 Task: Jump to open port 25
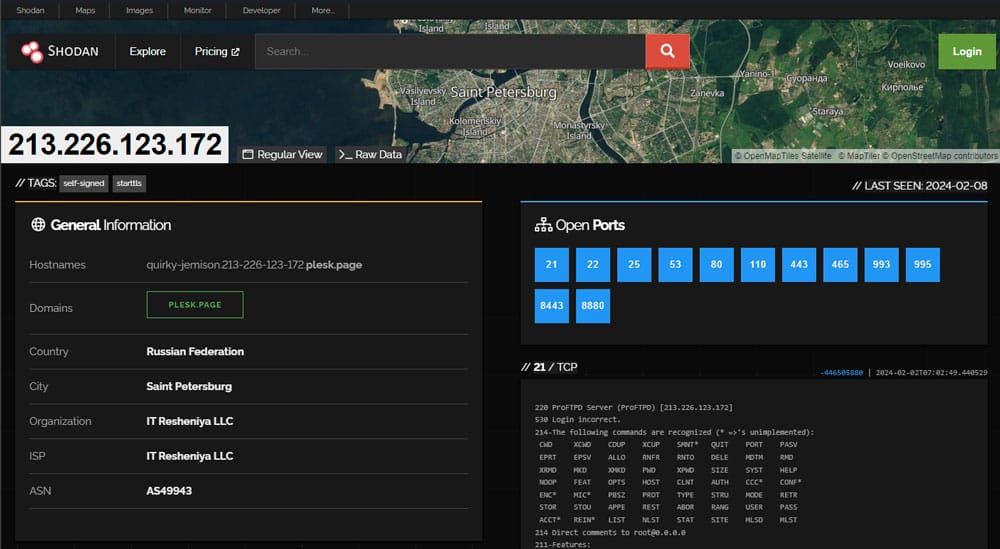(634, 265)
